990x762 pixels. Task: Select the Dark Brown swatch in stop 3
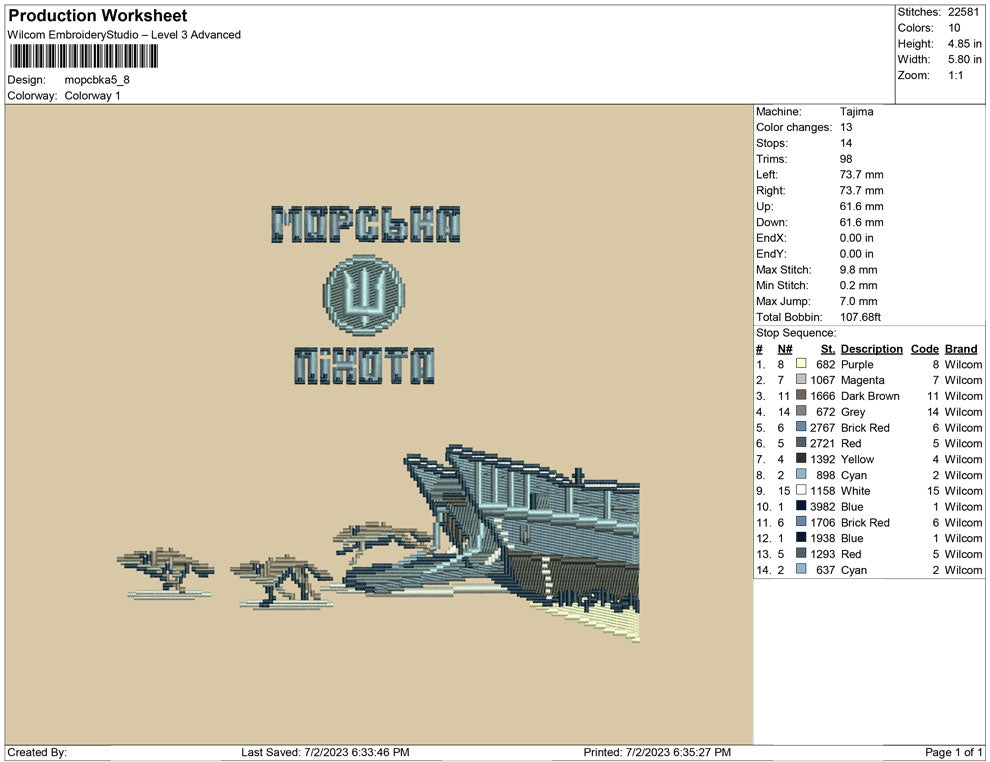[x=801, y=395]
